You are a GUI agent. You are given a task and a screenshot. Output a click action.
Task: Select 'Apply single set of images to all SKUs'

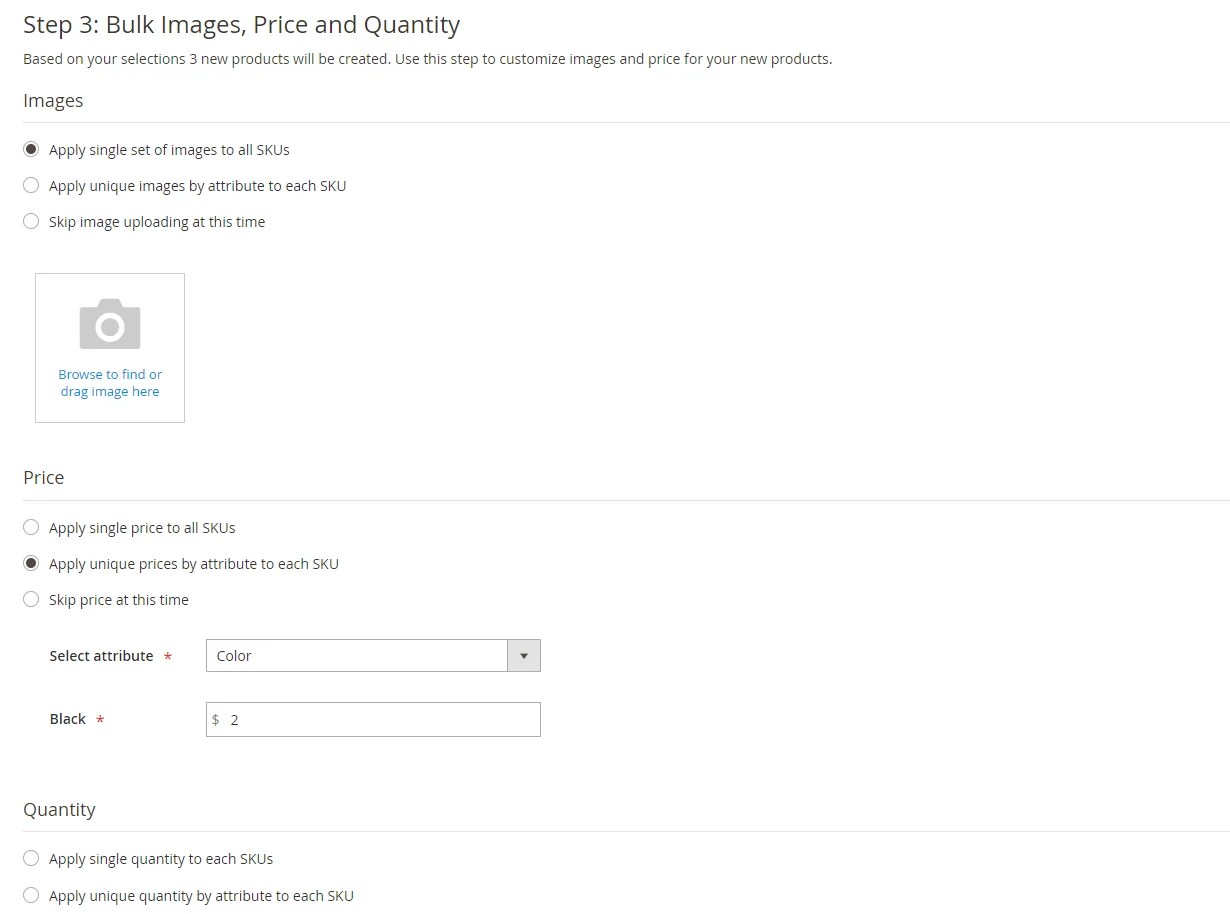coord(31,149)
